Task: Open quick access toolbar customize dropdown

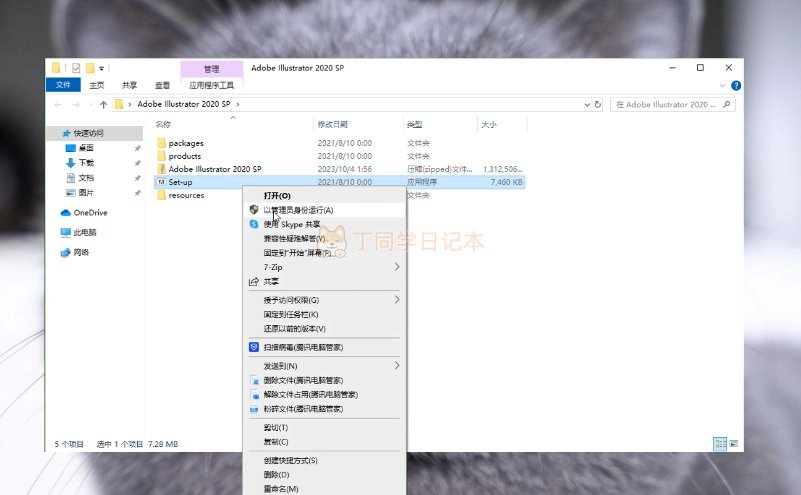Action: click(x=101, y=68)
